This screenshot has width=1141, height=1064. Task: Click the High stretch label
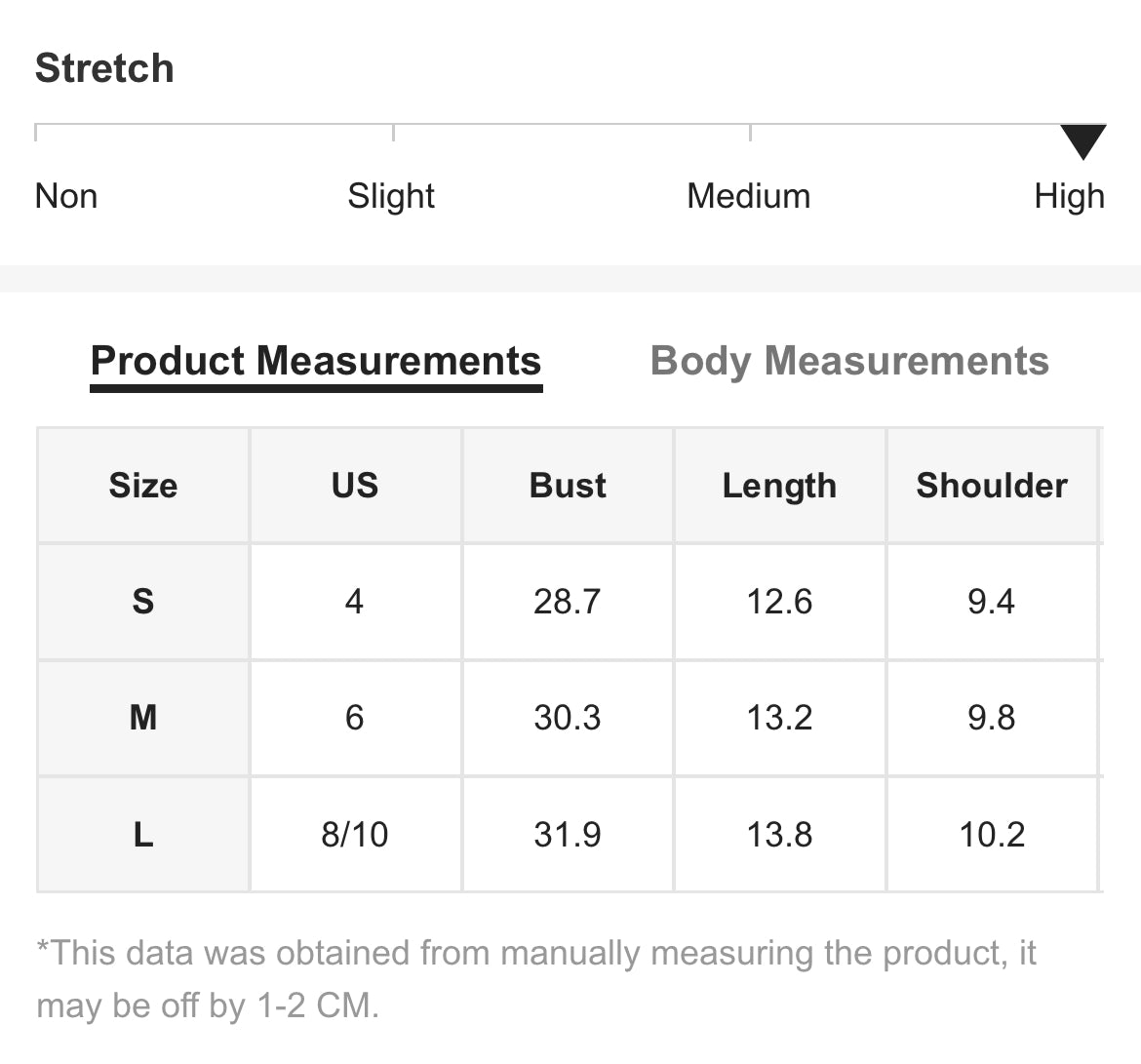pyautogui.click(x=1069, y=196)
